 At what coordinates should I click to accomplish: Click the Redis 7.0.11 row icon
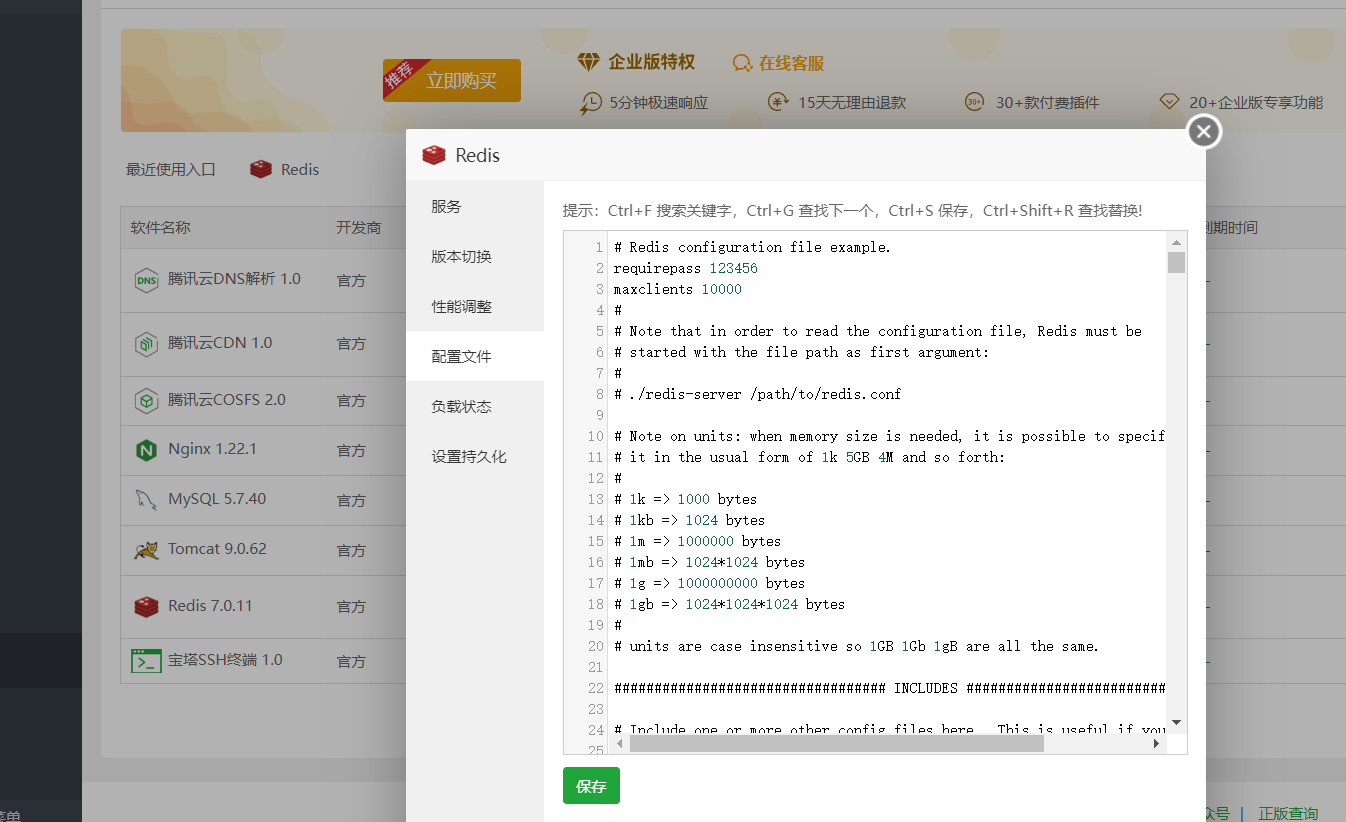tap(146, 606)
